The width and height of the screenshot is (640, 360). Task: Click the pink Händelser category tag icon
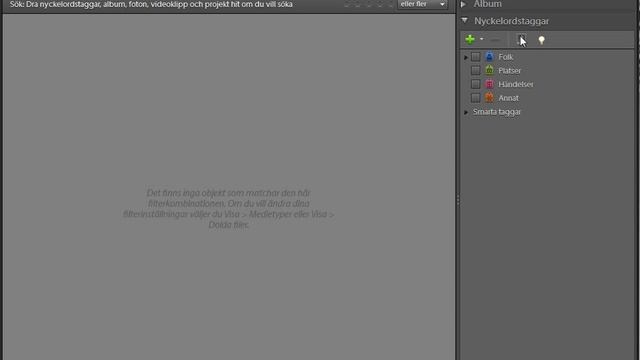pyautogui.click(x=489, y=84)
